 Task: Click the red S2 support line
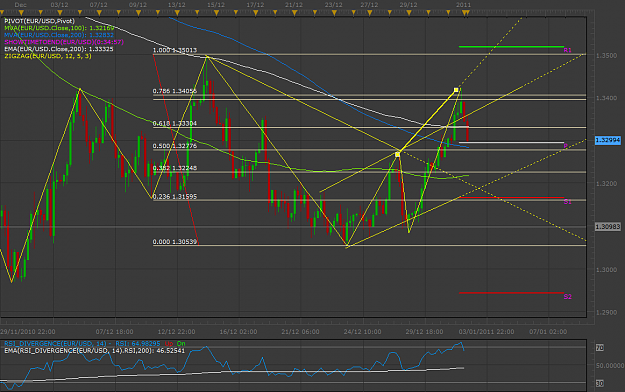point(511,293)
